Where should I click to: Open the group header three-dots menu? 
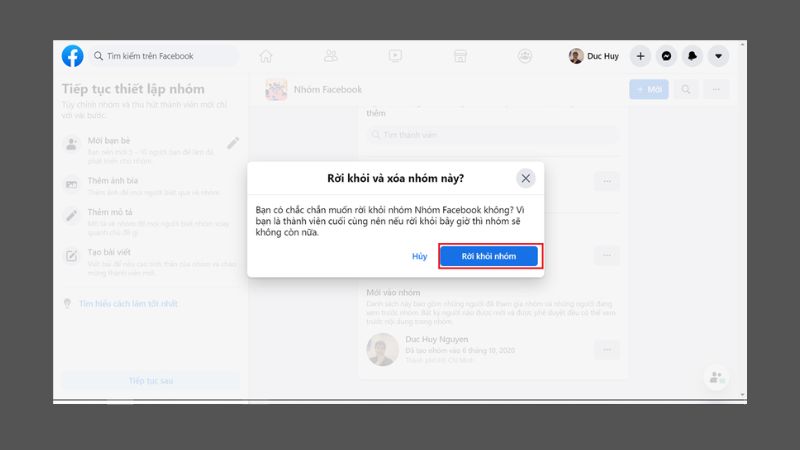716,89
